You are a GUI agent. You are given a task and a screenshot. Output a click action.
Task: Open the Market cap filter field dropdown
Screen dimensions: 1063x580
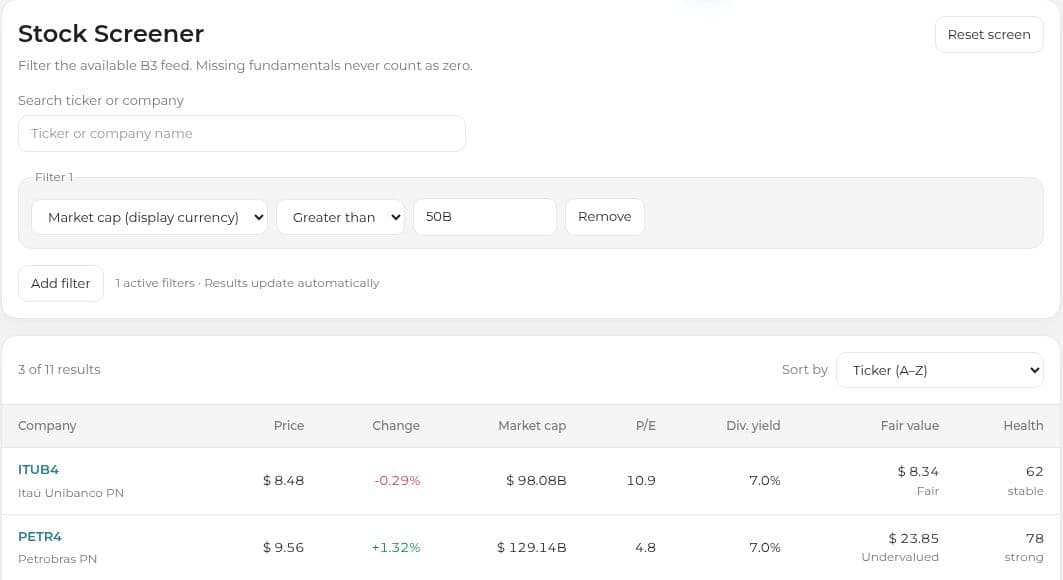tap(149, 217)
